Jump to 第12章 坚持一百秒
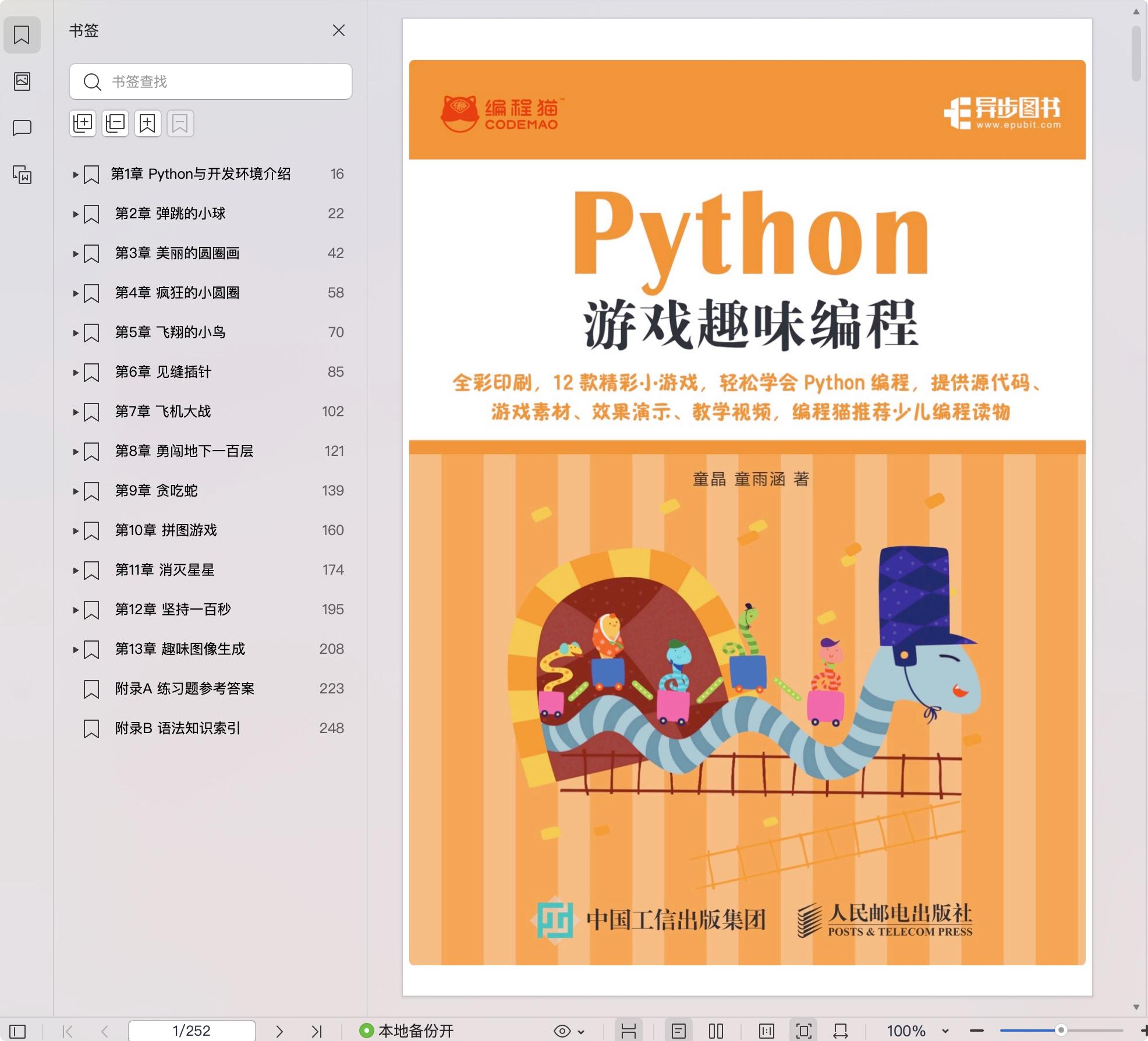The width and height of the screenshot is (1148, 1041). 173,610
